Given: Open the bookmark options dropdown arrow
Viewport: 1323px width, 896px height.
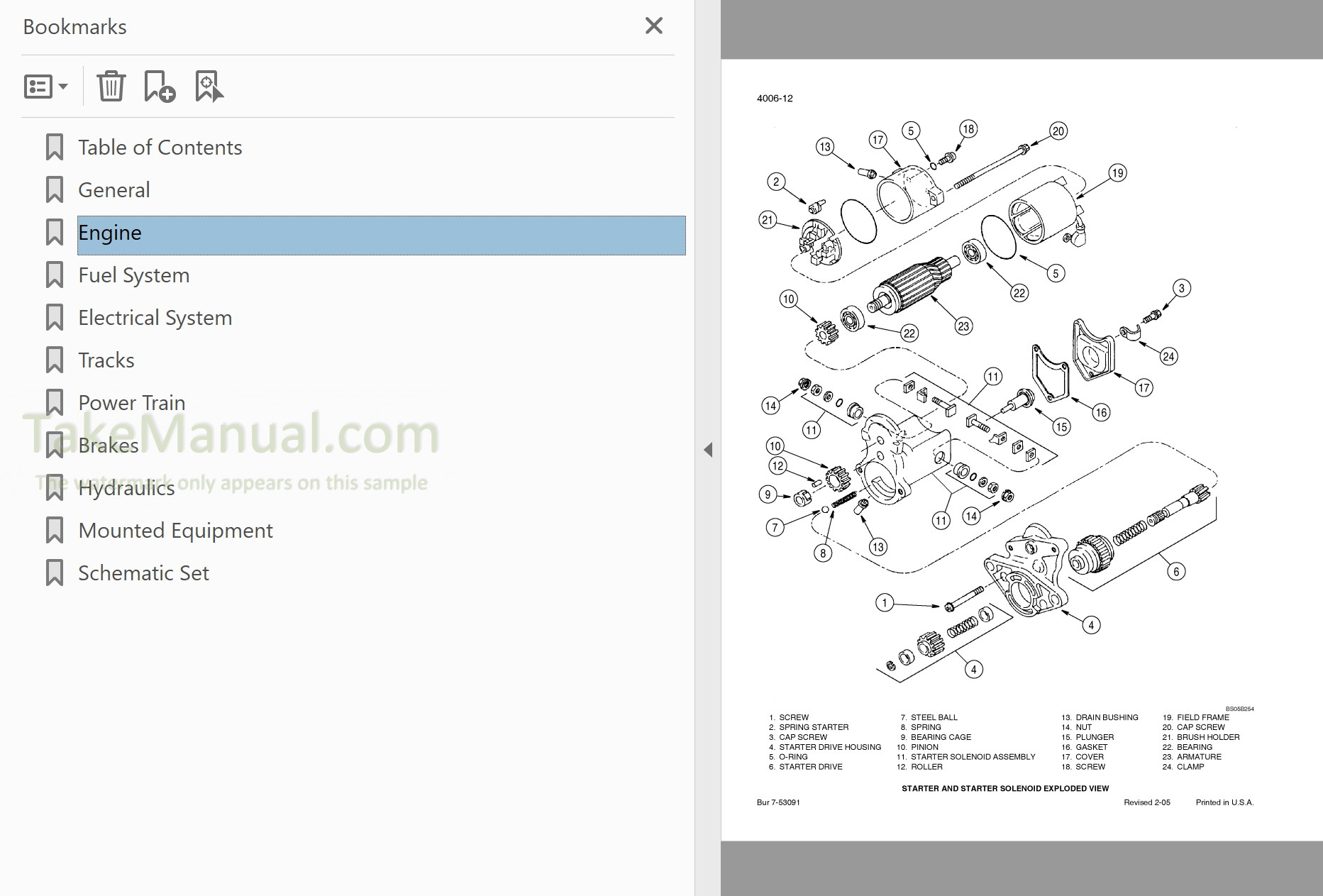Looking at the screenshot, I should [63, 89].
